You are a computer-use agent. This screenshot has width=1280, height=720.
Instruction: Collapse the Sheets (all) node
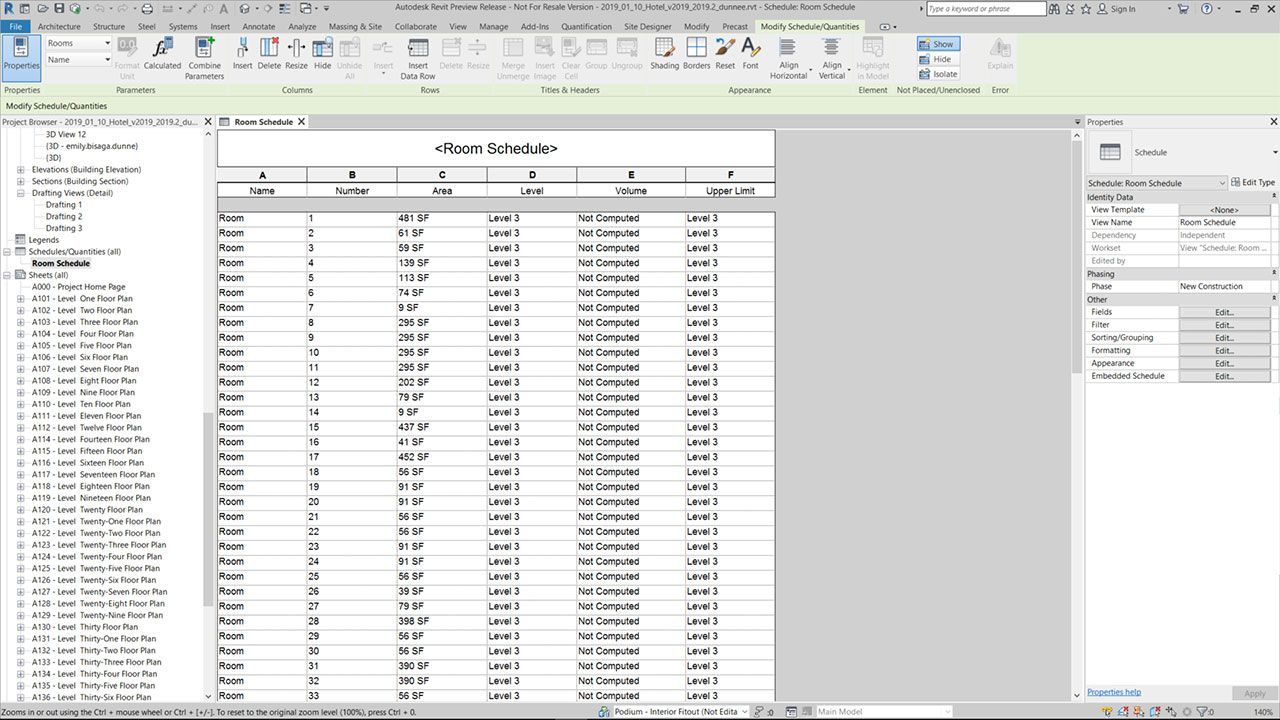pos(9,275)
